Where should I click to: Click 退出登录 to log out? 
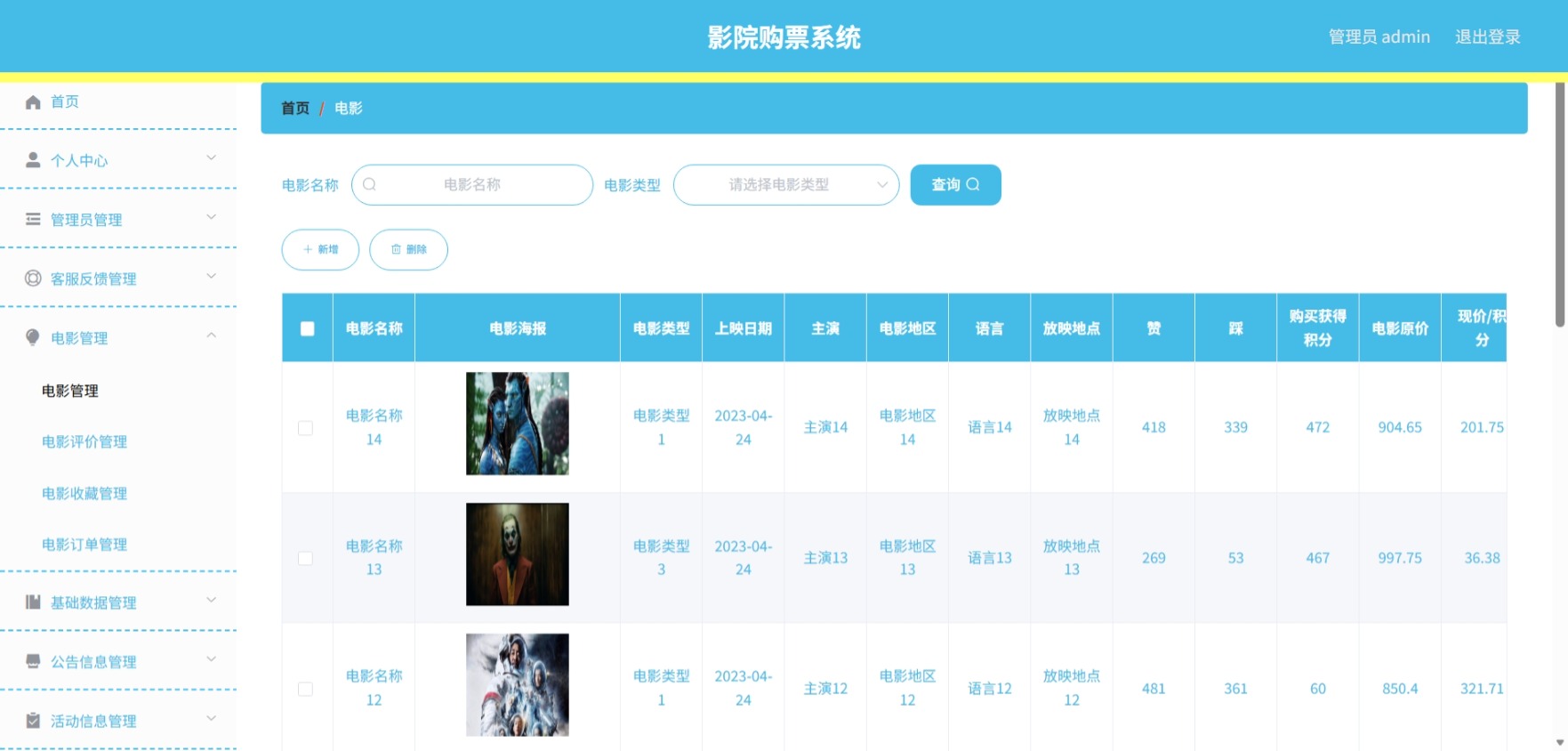[x=1488, y=36]
